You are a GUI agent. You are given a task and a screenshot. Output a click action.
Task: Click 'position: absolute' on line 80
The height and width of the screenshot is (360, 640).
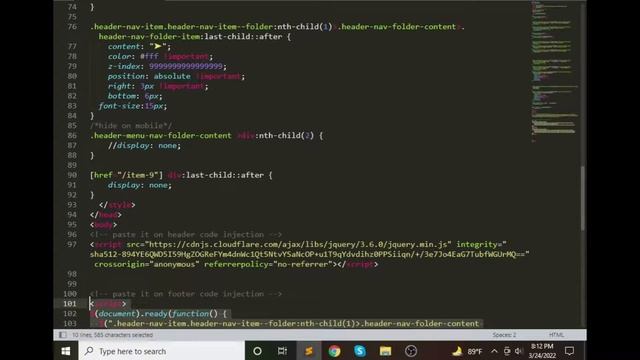click(149, 76)
